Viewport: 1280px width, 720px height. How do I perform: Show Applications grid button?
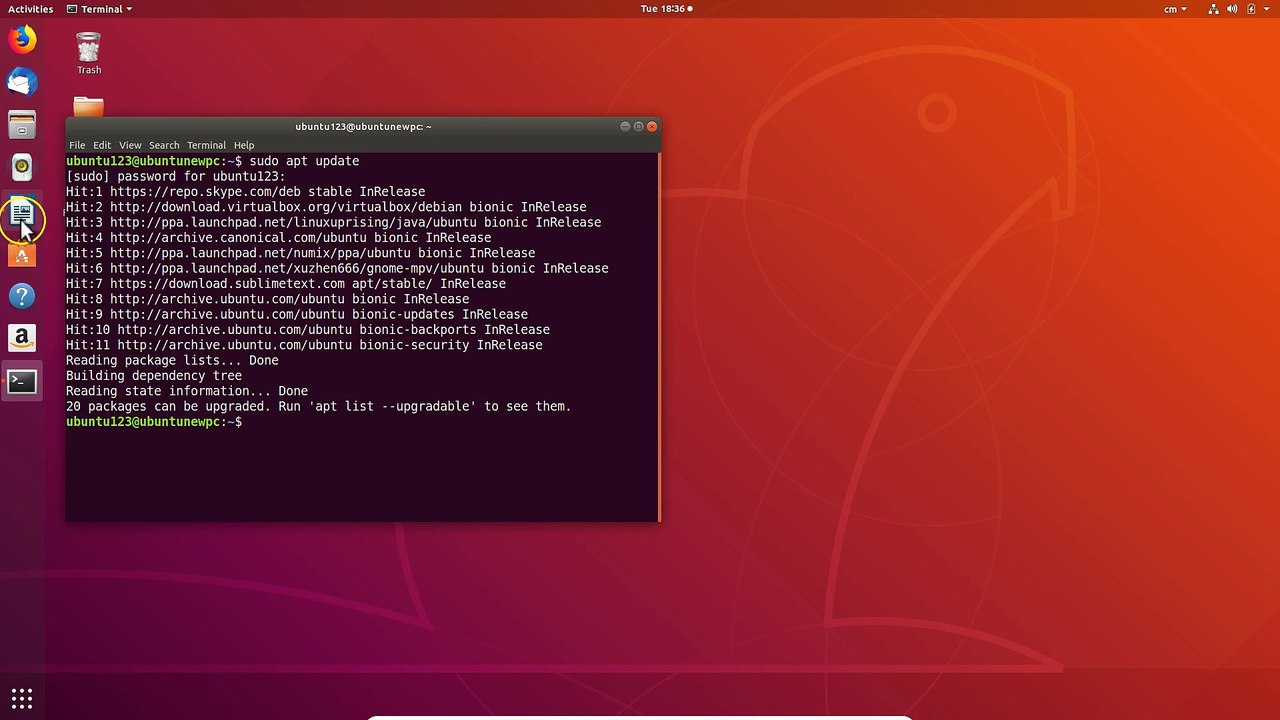tap(22, 698)
